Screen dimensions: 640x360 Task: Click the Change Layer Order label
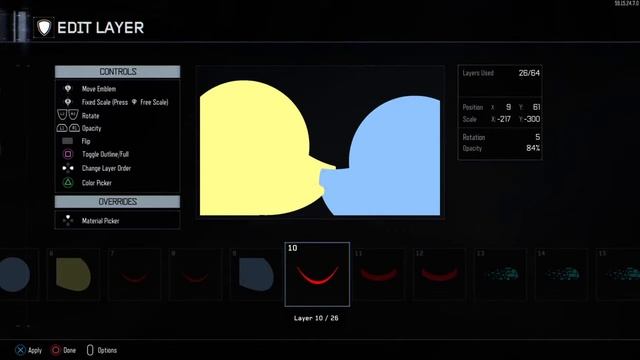[x=106, y=168]
